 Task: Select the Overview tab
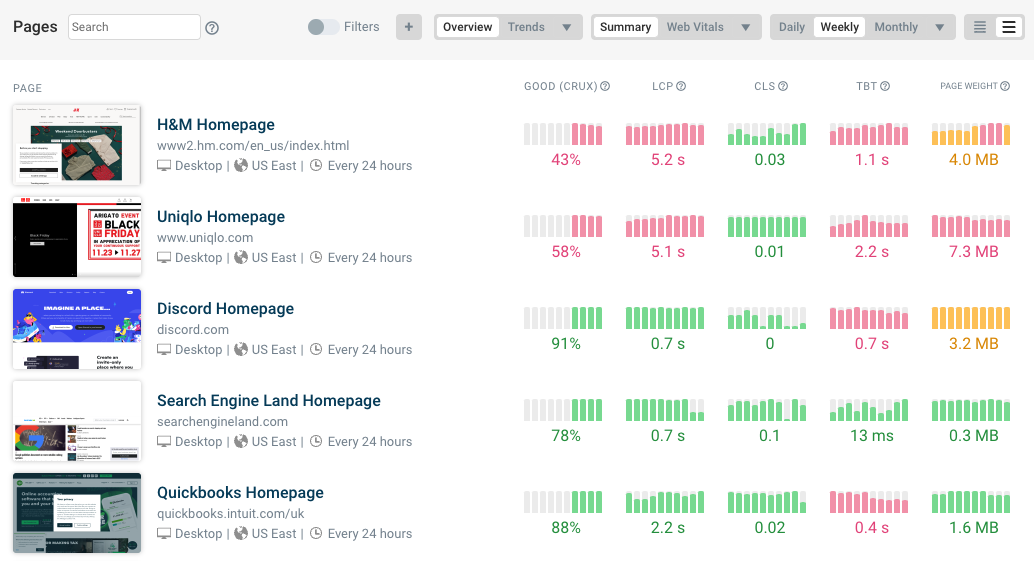468,27
